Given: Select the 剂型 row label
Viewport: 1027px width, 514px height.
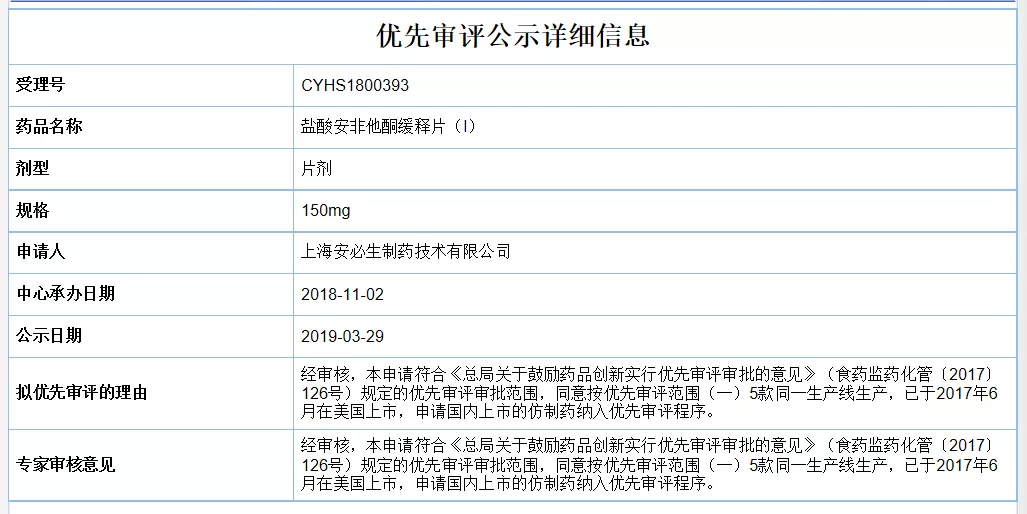Looking at the screenshot, I should pos(32,169).
